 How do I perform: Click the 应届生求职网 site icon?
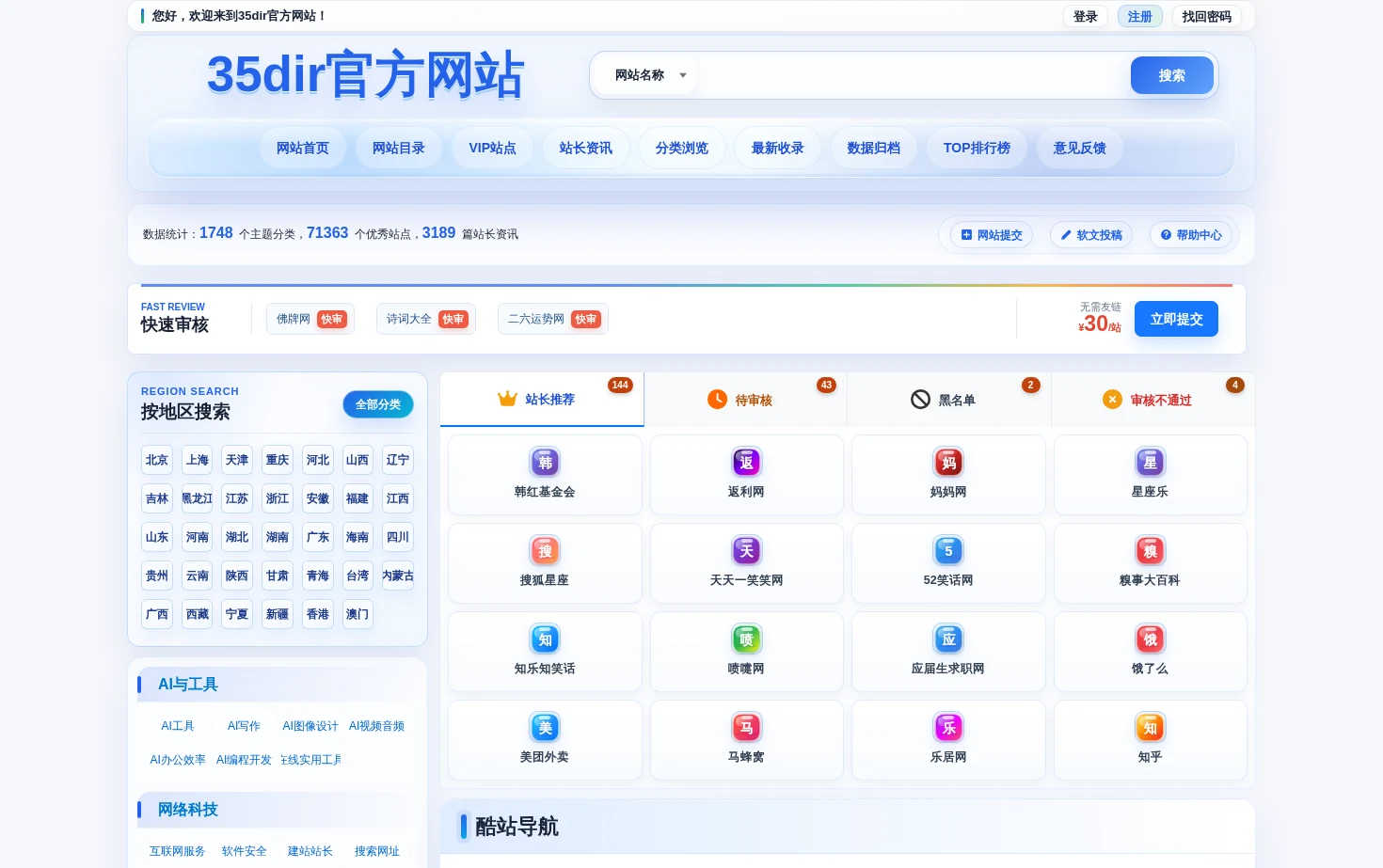[948, 639]
